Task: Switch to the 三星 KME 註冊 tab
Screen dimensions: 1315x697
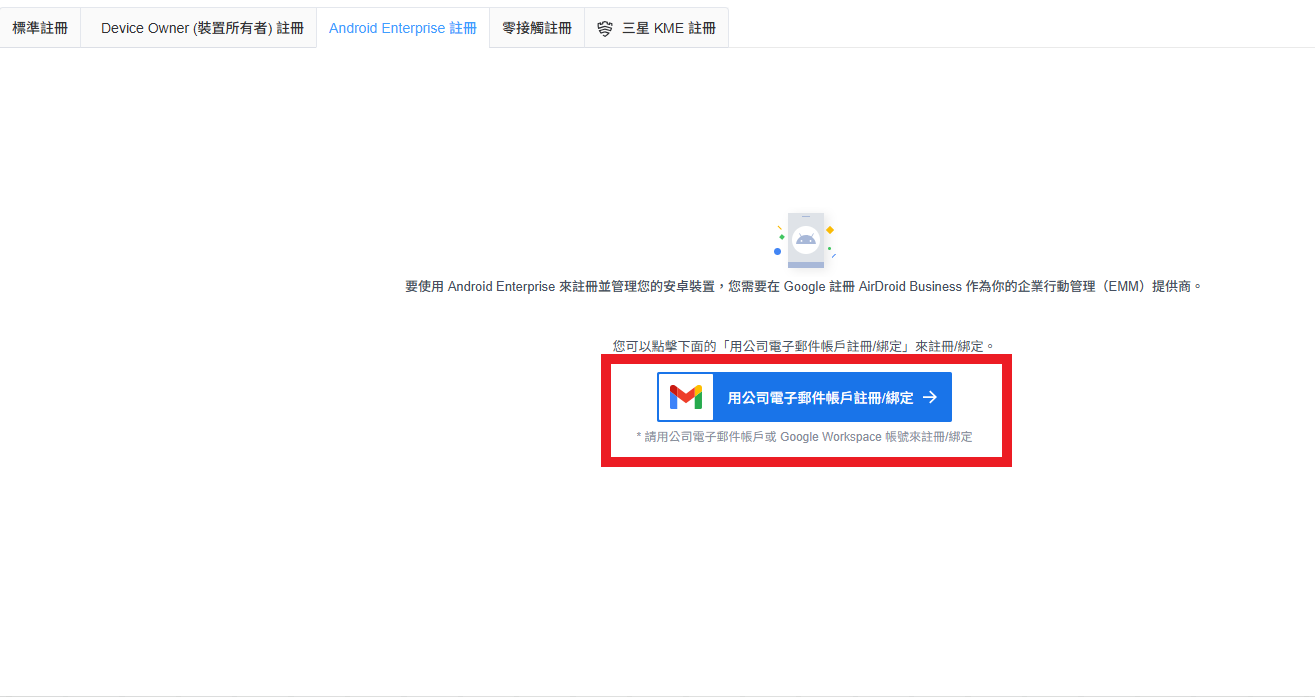Action: (657, 28)
